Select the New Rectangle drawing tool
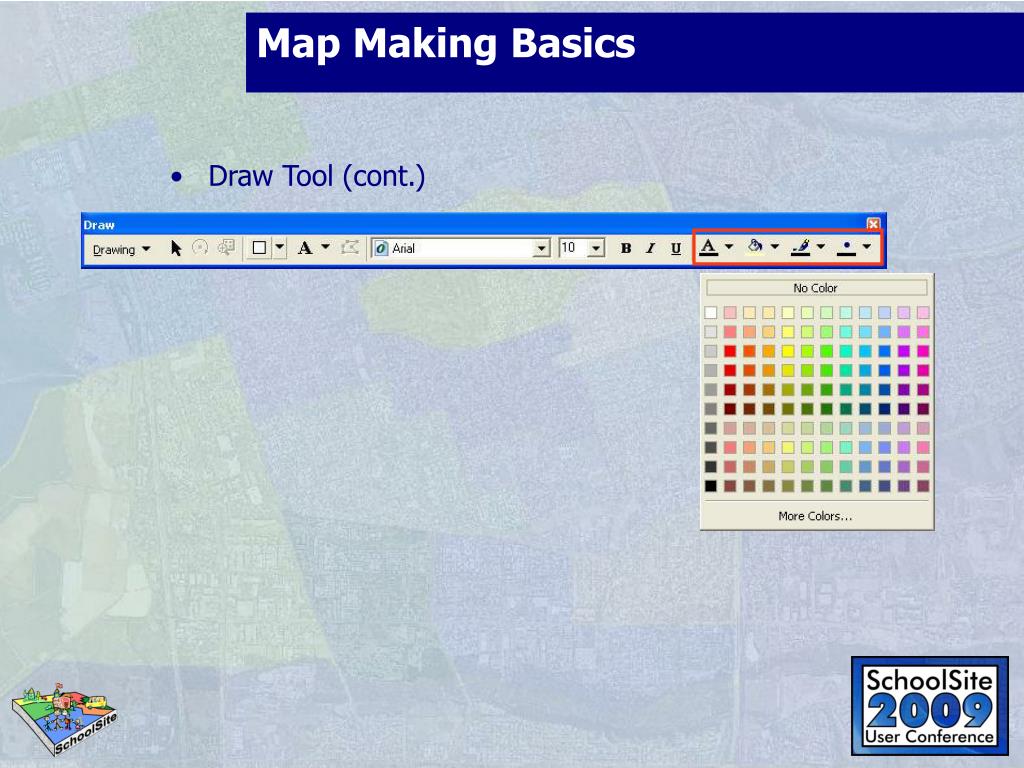 tap(259, 248)
